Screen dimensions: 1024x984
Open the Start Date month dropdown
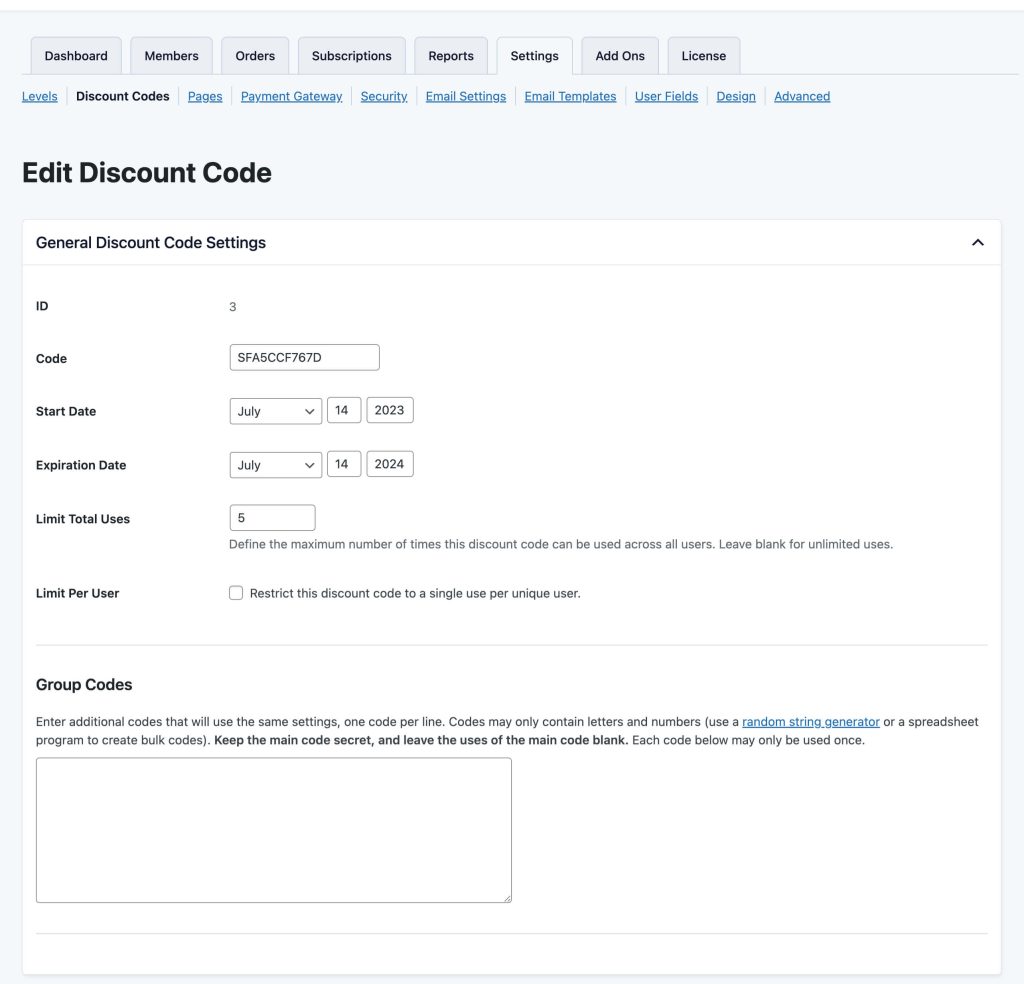(x=276, y=411)
